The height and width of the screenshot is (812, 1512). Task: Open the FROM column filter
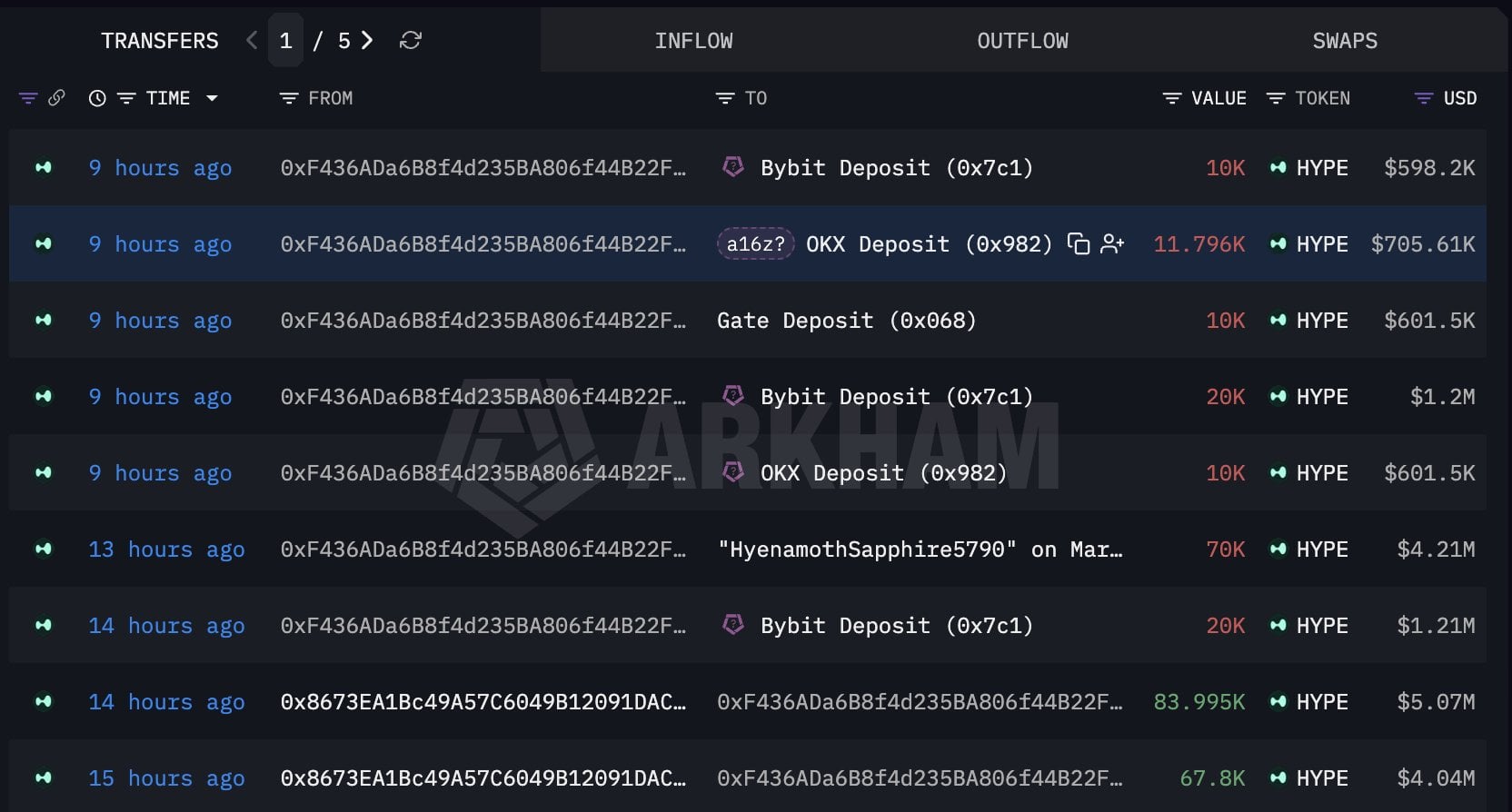click(x=289, y=98)
